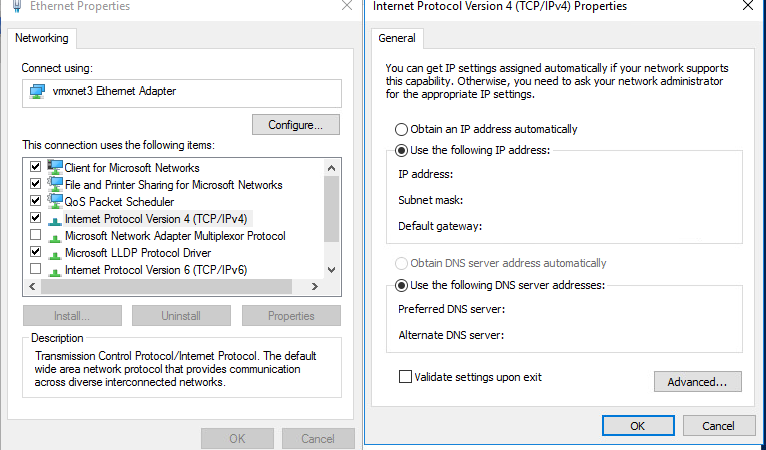Tick the Validate settings upon exit checkbox
The image size is (766, 450).
click(x=405, y=377)
